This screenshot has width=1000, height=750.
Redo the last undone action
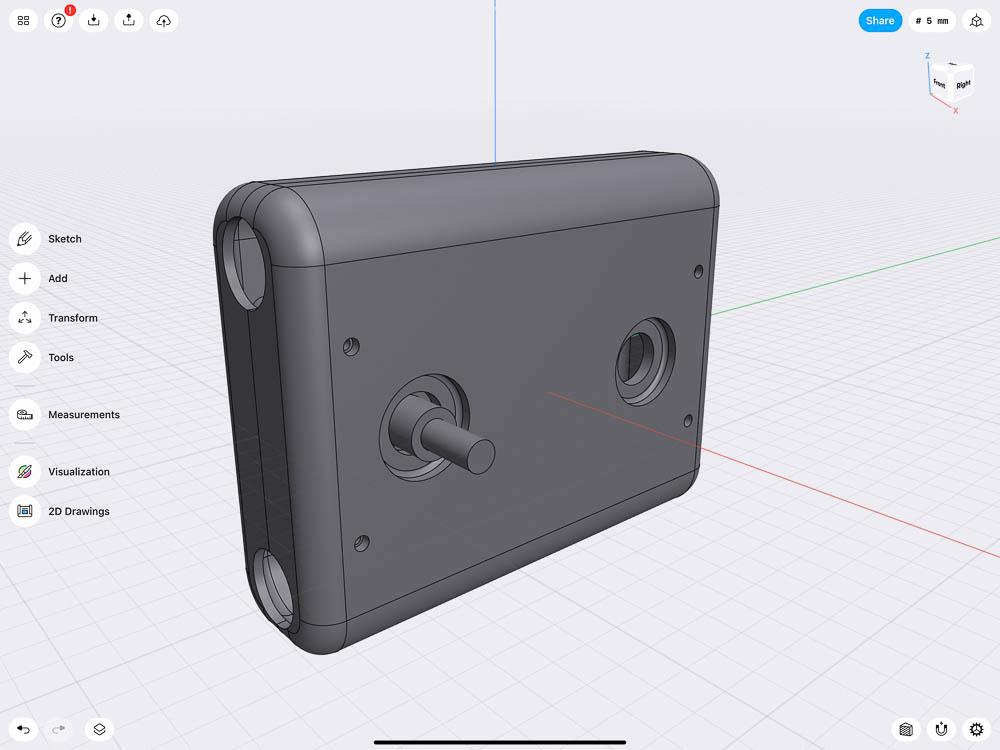tap(59, 729)
